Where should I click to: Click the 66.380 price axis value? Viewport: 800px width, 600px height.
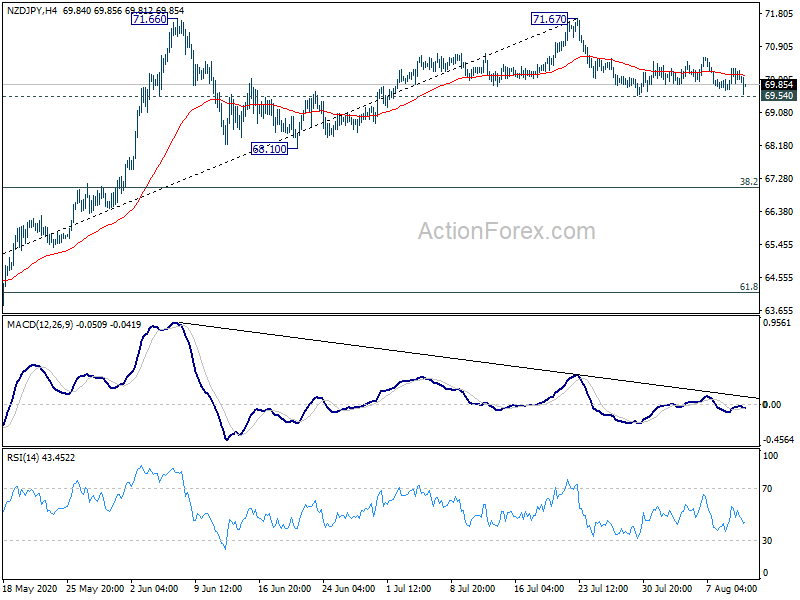[x=779, y=212]
